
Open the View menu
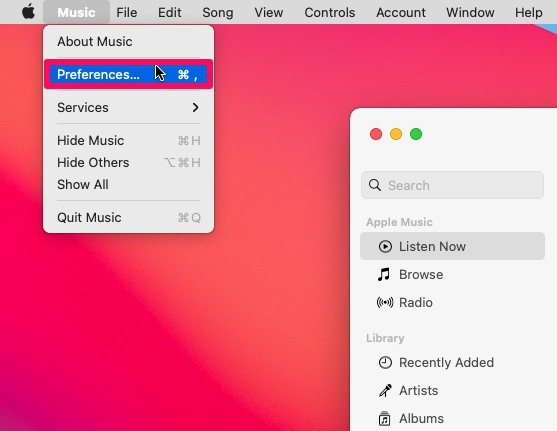click(269, 12)
